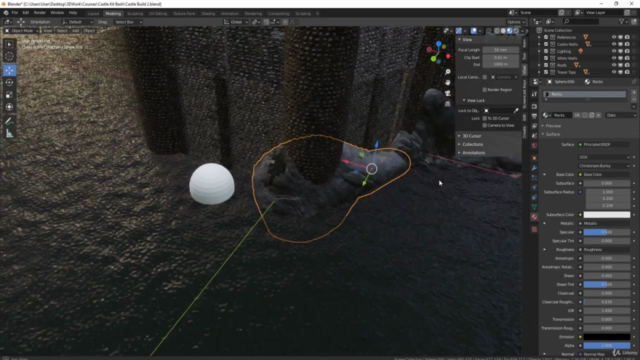Image resolution: width=640 pixels, height=360 pixels.
Task: Hide the Lighting collection eye icon
Action: point(614,51)
